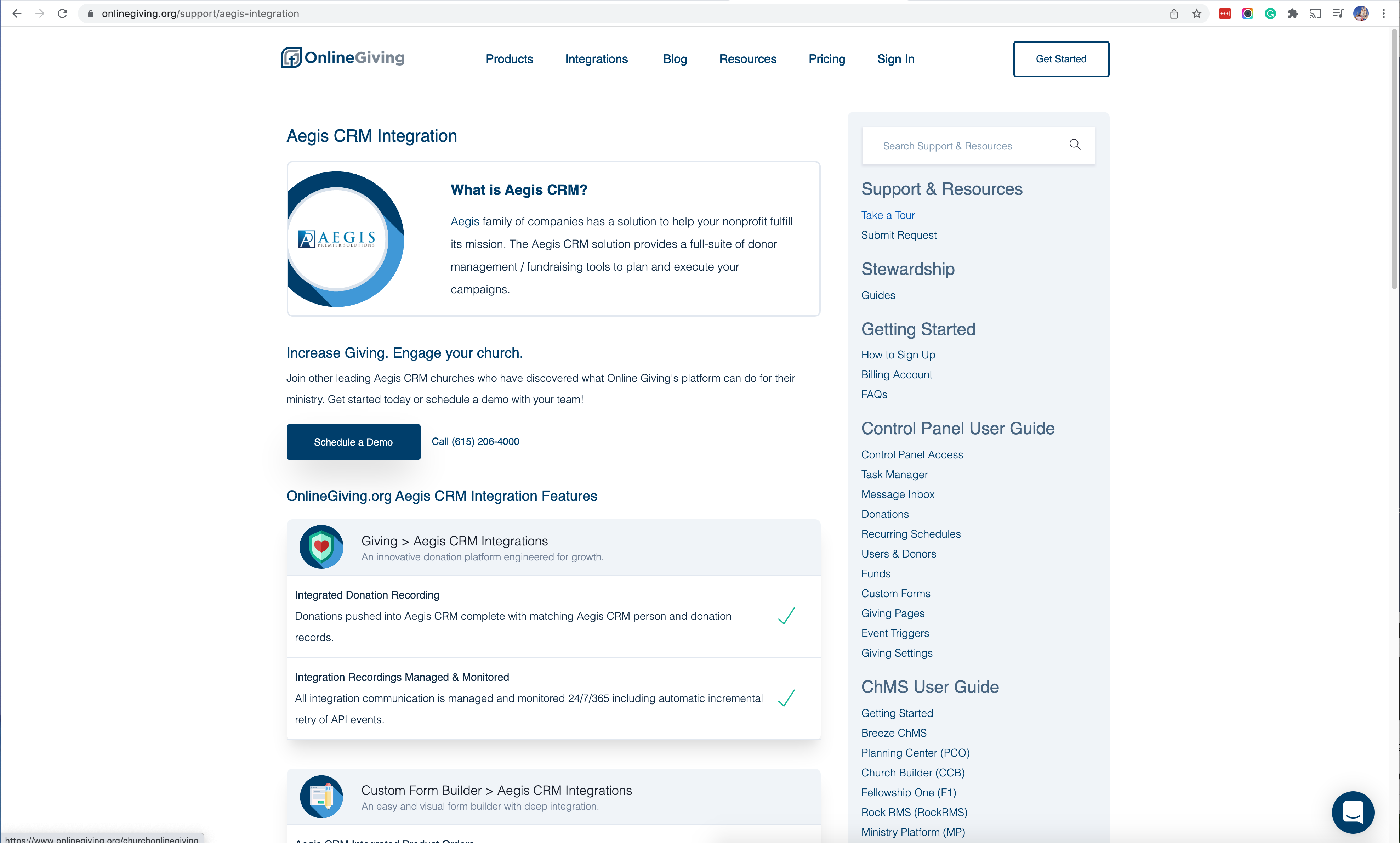
Task: Click the search magnifier icon
Action: [1075, 145]
